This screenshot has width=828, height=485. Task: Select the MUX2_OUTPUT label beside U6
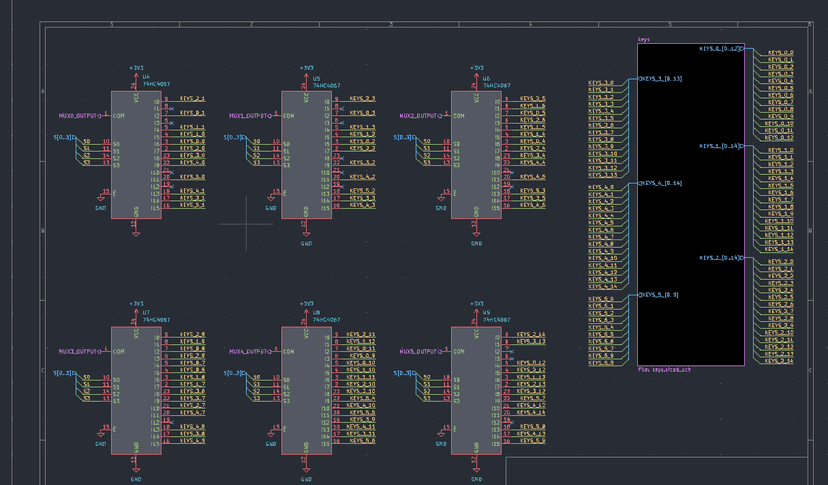[420, 116]
